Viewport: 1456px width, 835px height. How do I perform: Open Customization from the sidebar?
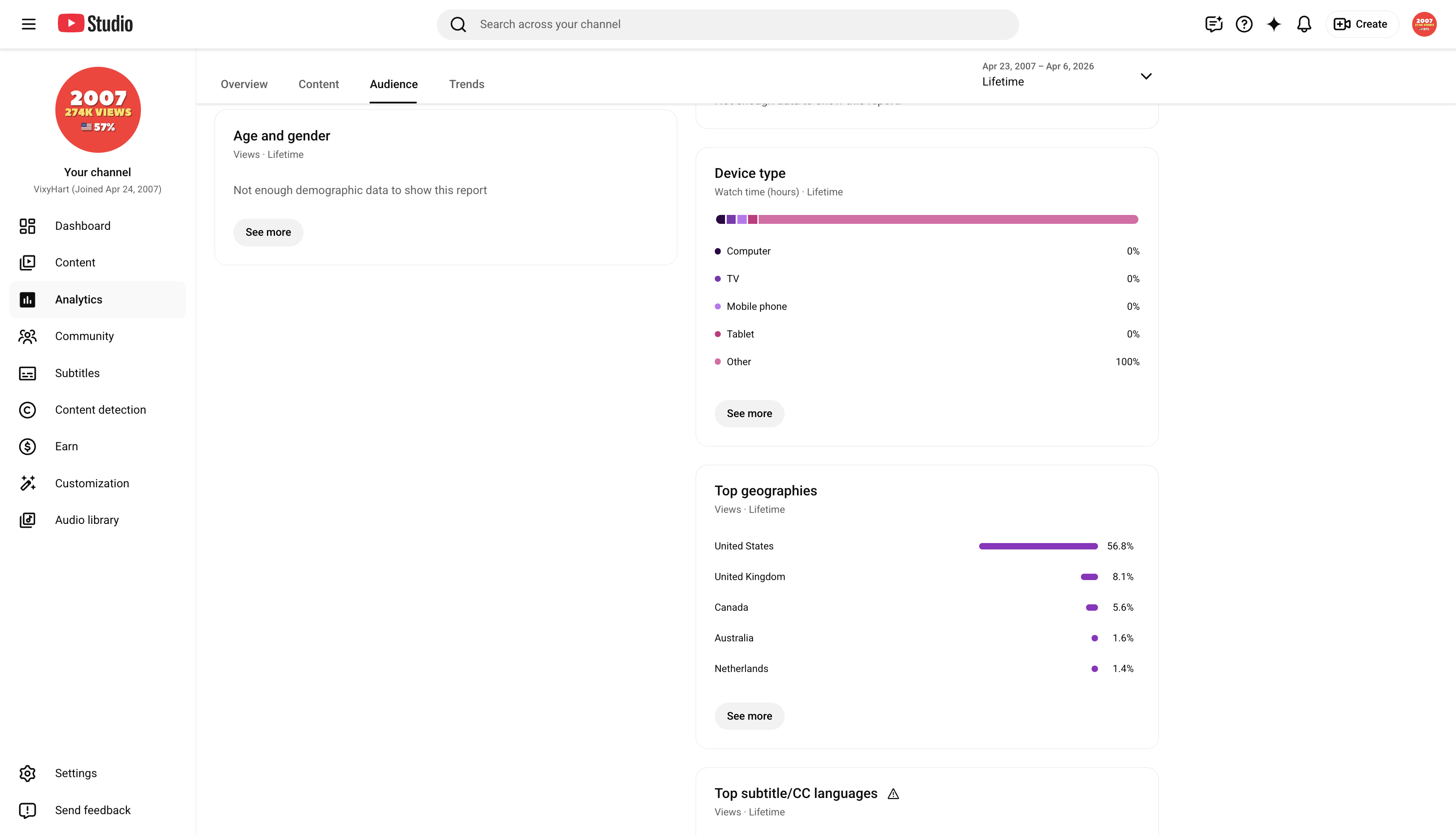coord(97,483)
